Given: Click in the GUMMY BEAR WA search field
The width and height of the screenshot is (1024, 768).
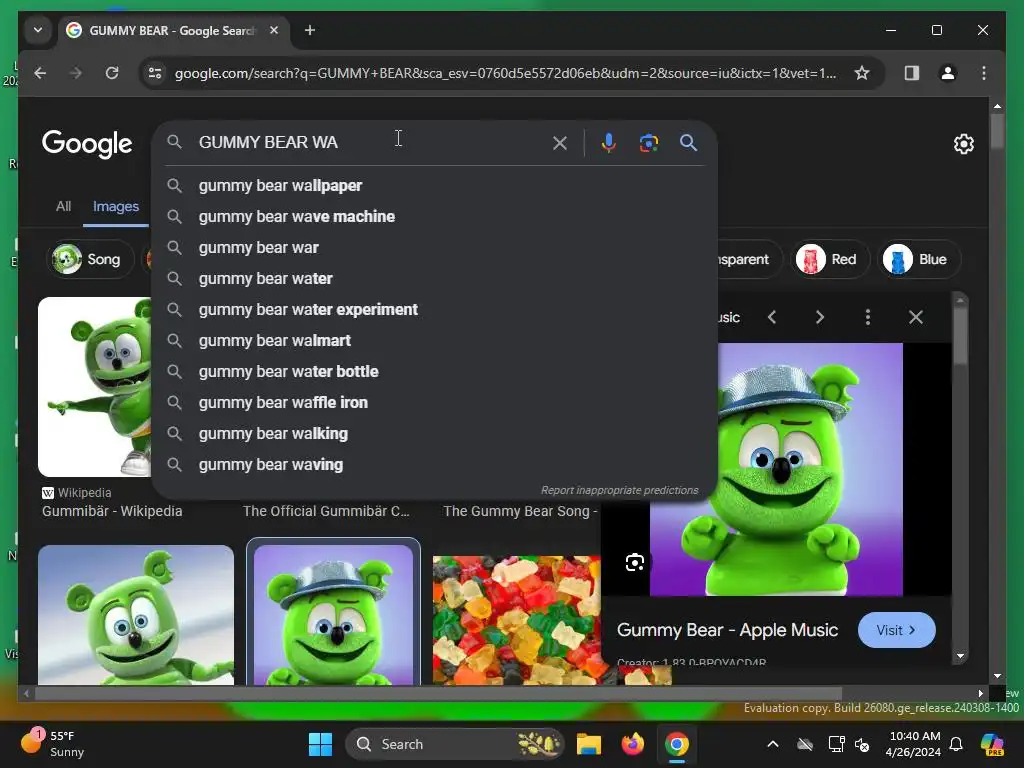Looking at the screenshot, I should 369,142.
